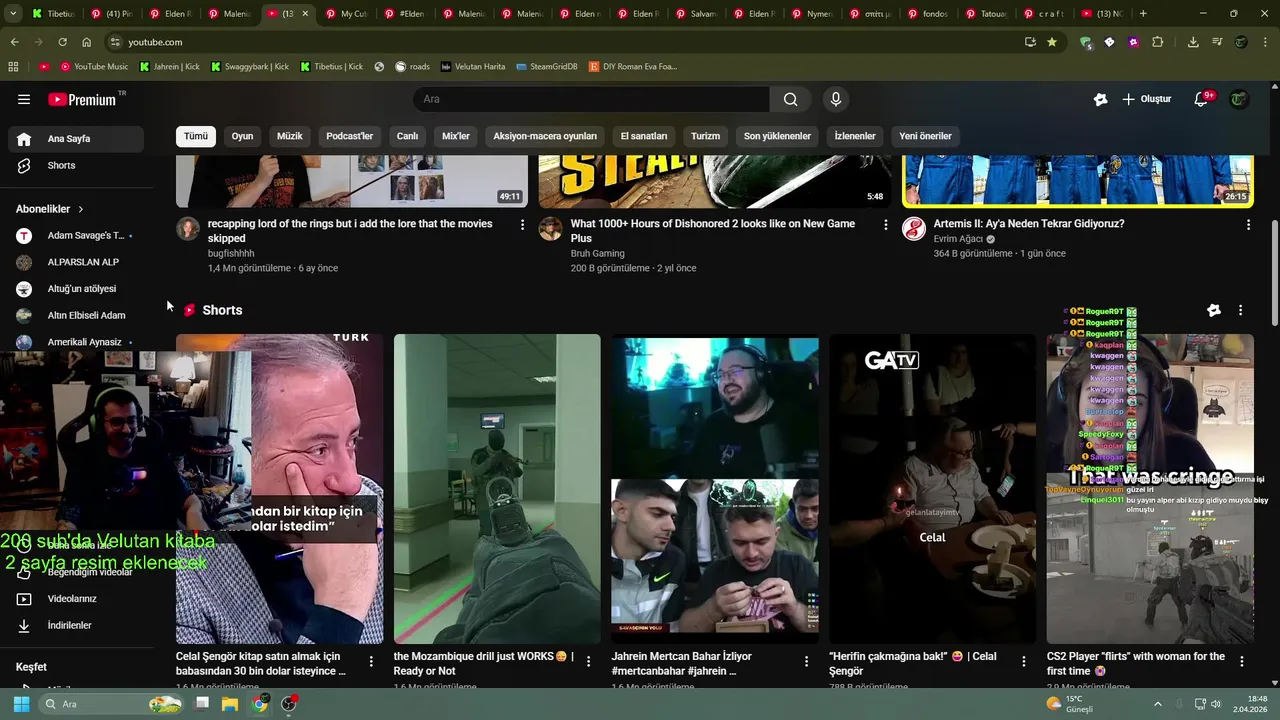The width and height of the screenshot is (1280, 720).
Task: Select the El sanatları chip
Action: (x=643, y=136)
